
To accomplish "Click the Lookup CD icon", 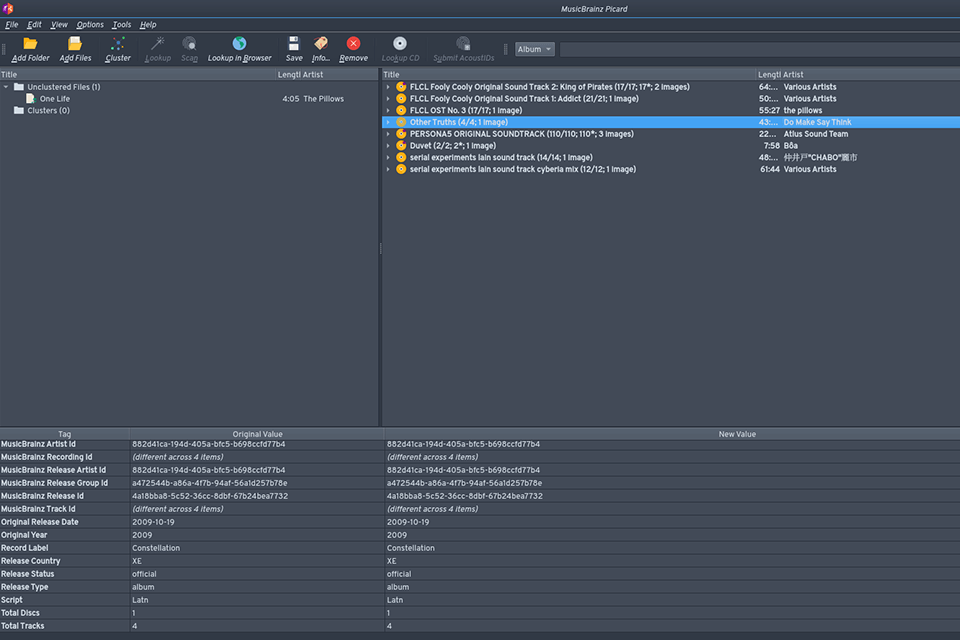I will click(x=399, y=44).
